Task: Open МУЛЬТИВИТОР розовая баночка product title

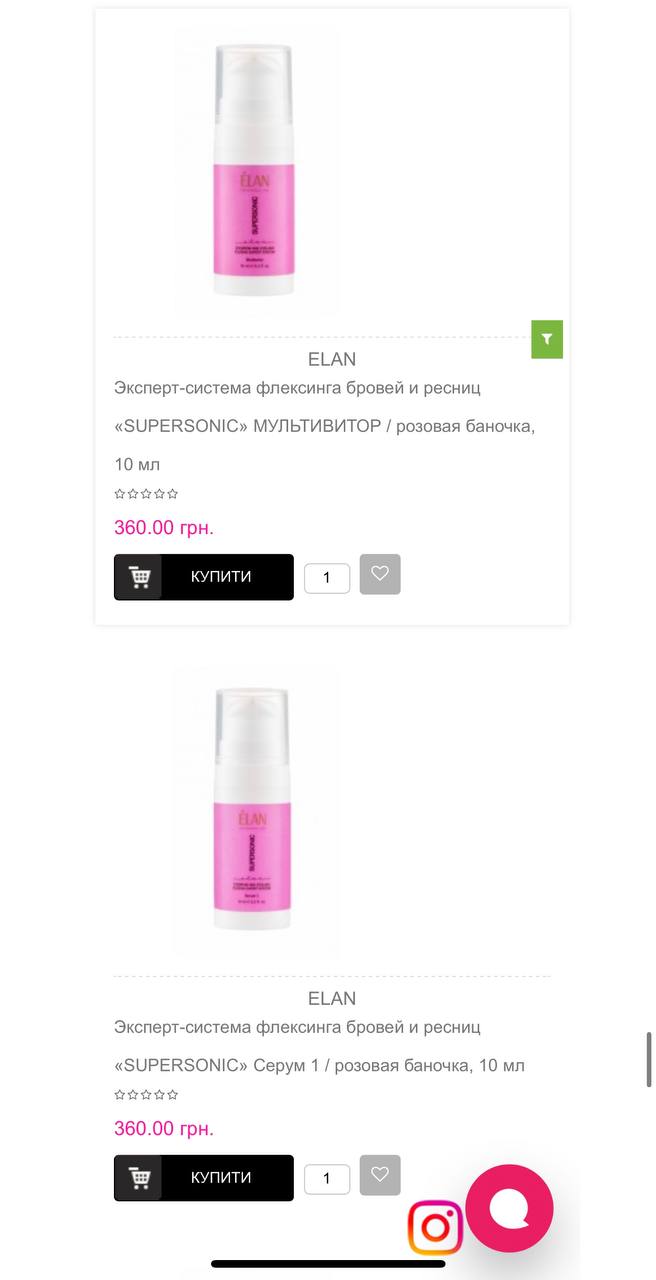Action: pyautogui.click(x=326, y=426)
